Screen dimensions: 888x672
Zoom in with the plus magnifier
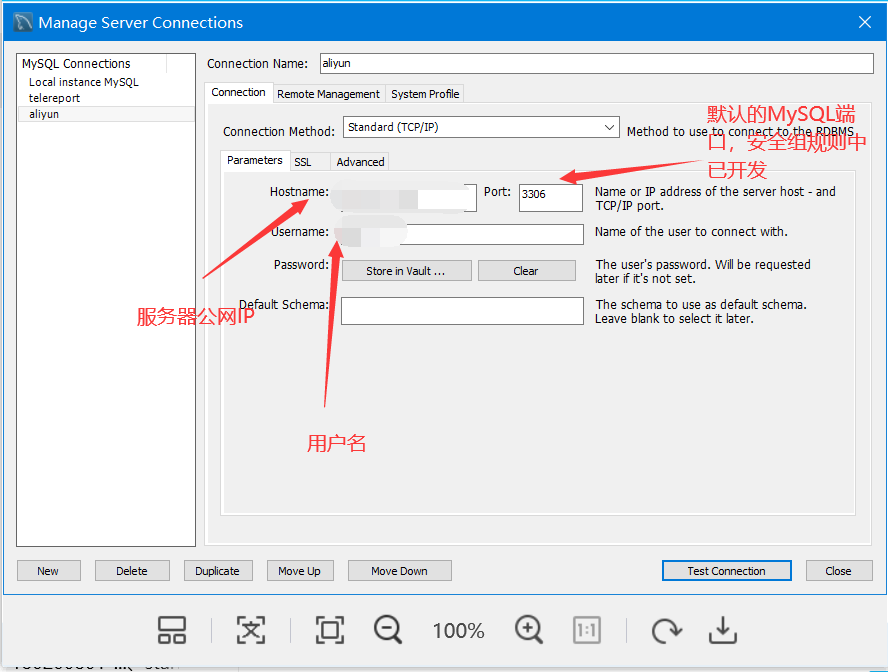(x=528, y=630)
